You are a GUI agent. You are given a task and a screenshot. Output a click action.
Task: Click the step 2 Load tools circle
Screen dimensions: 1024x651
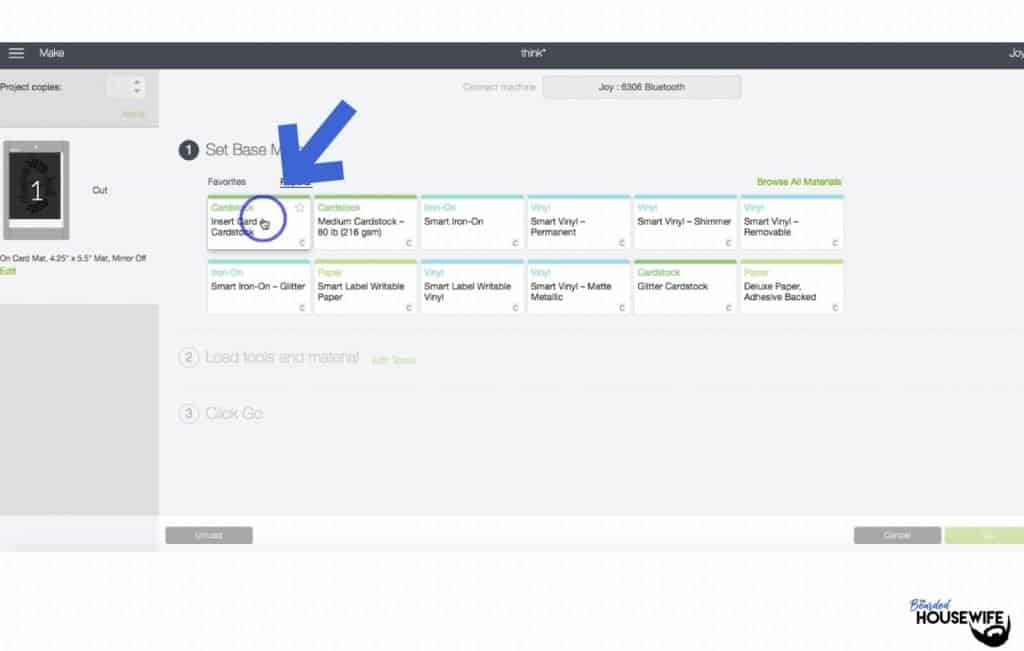(x=188, y=358)
